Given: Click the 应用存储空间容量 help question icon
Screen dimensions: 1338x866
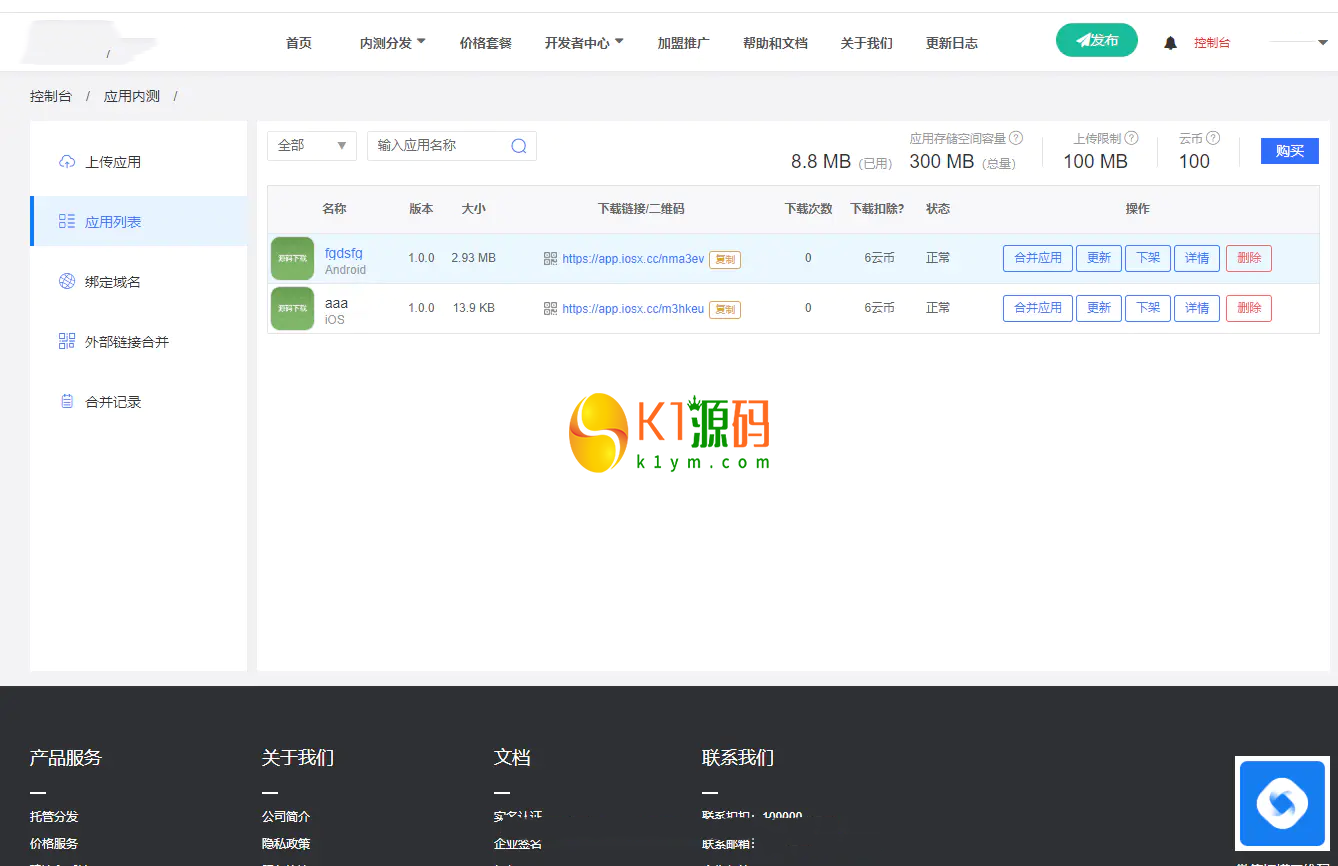Looking at the screenshot, I should click(1016, 138).
